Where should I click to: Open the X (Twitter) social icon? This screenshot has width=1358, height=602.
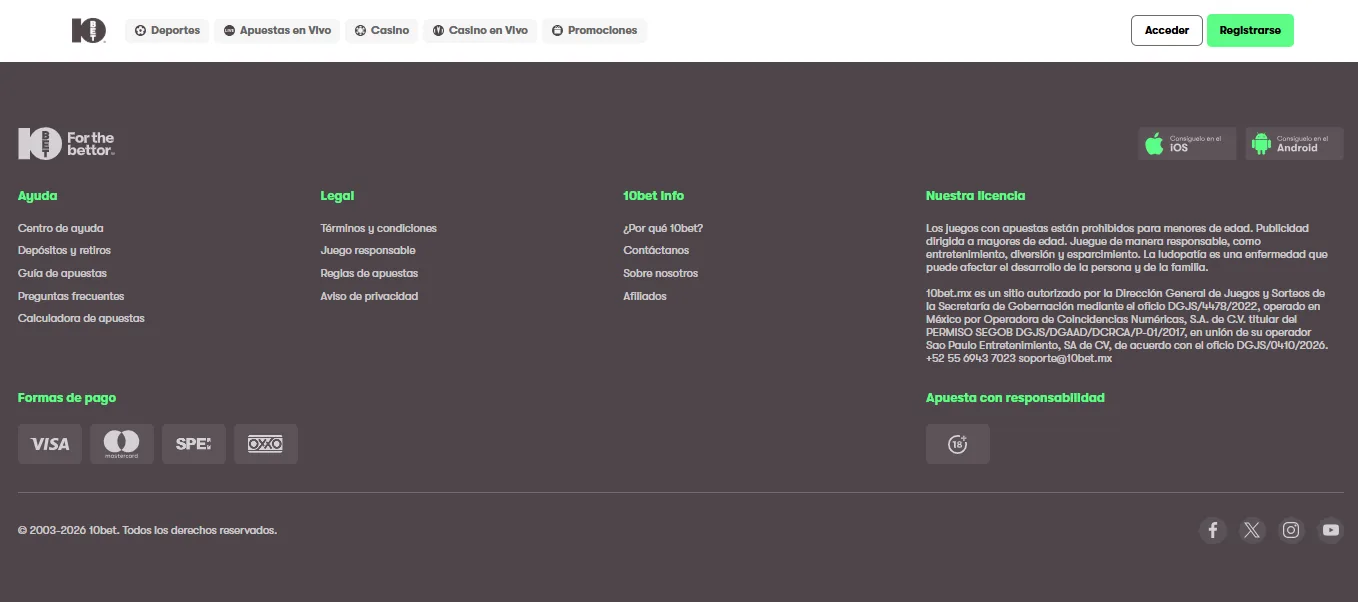[x=1252, y=531]
